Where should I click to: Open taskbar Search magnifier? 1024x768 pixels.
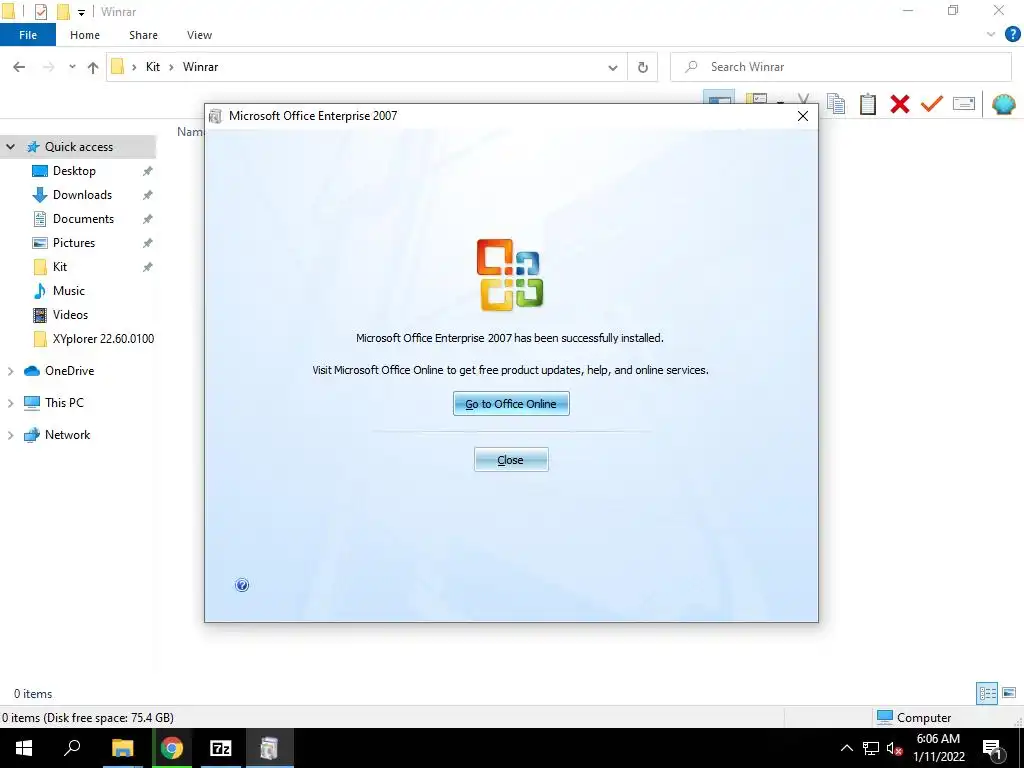coord(72,748)
